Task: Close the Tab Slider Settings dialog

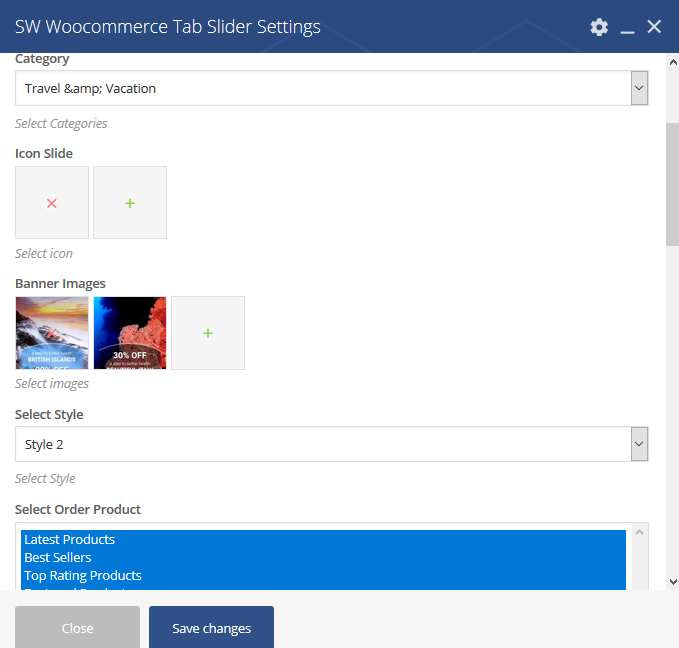Action: coord(654,27)
